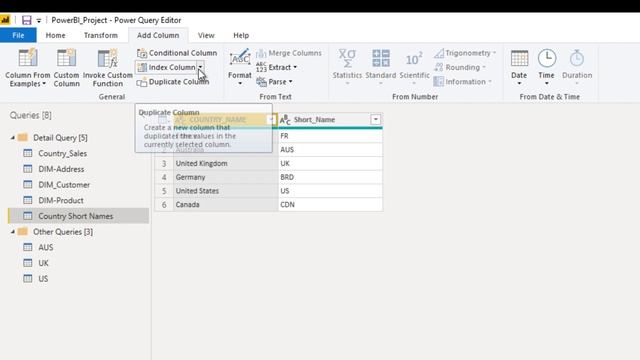Open the Information dropdown

pos(462,82)
